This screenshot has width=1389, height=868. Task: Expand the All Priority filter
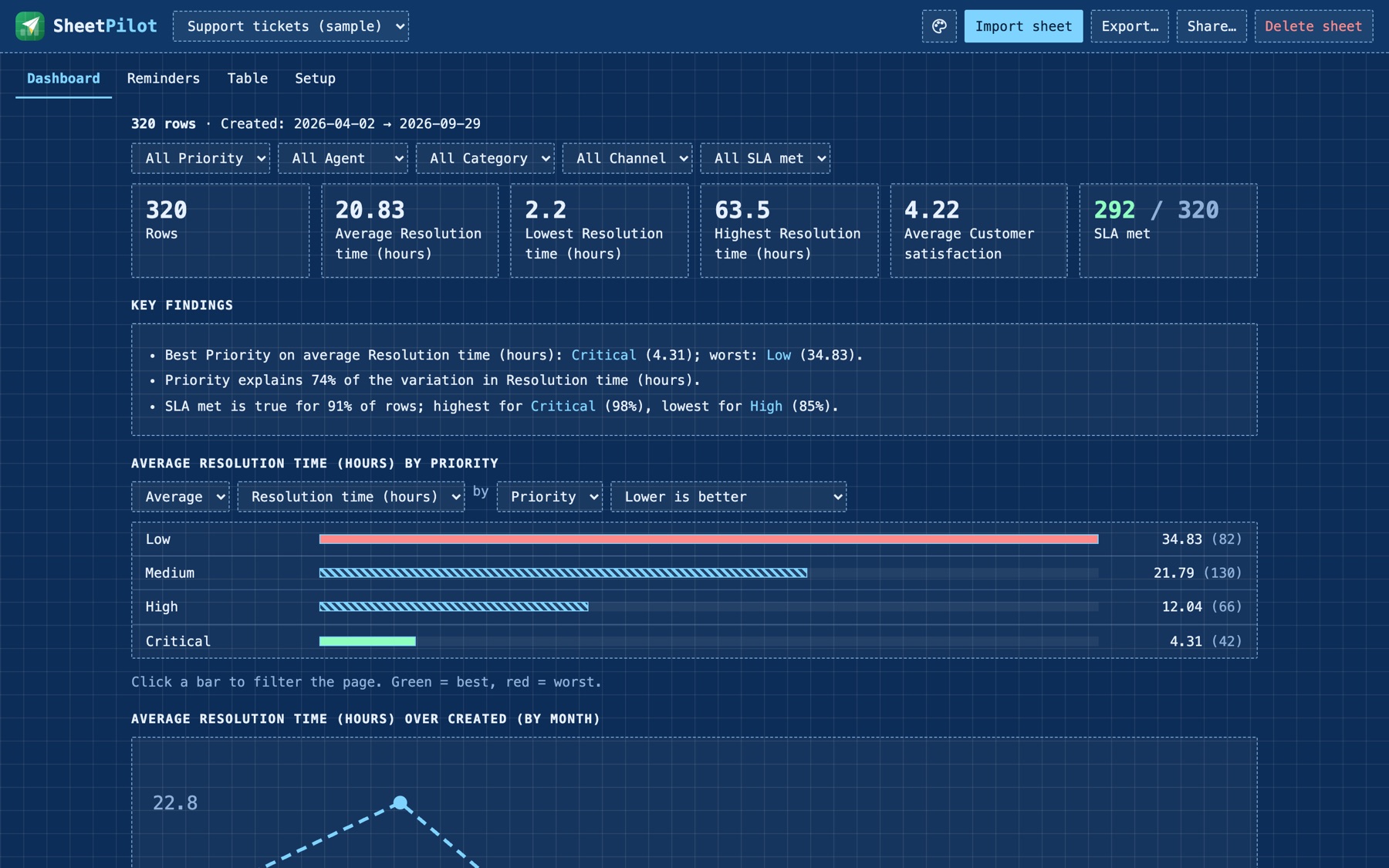coord(201,158)
